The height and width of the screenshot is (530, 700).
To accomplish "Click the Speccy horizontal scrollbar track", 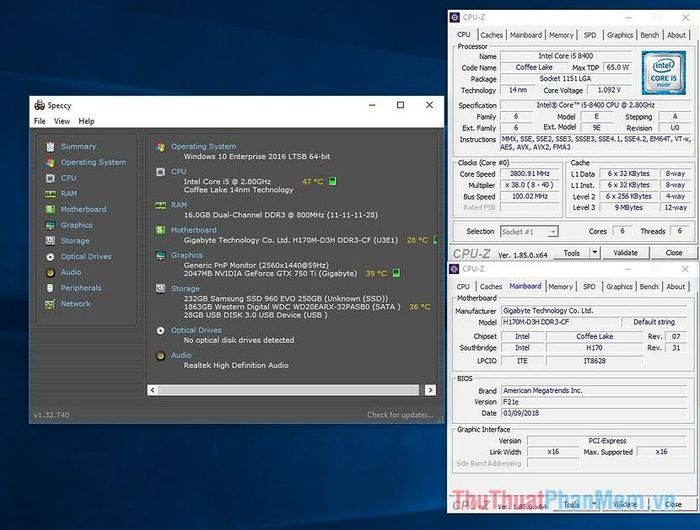I will (x=288, y=390).
